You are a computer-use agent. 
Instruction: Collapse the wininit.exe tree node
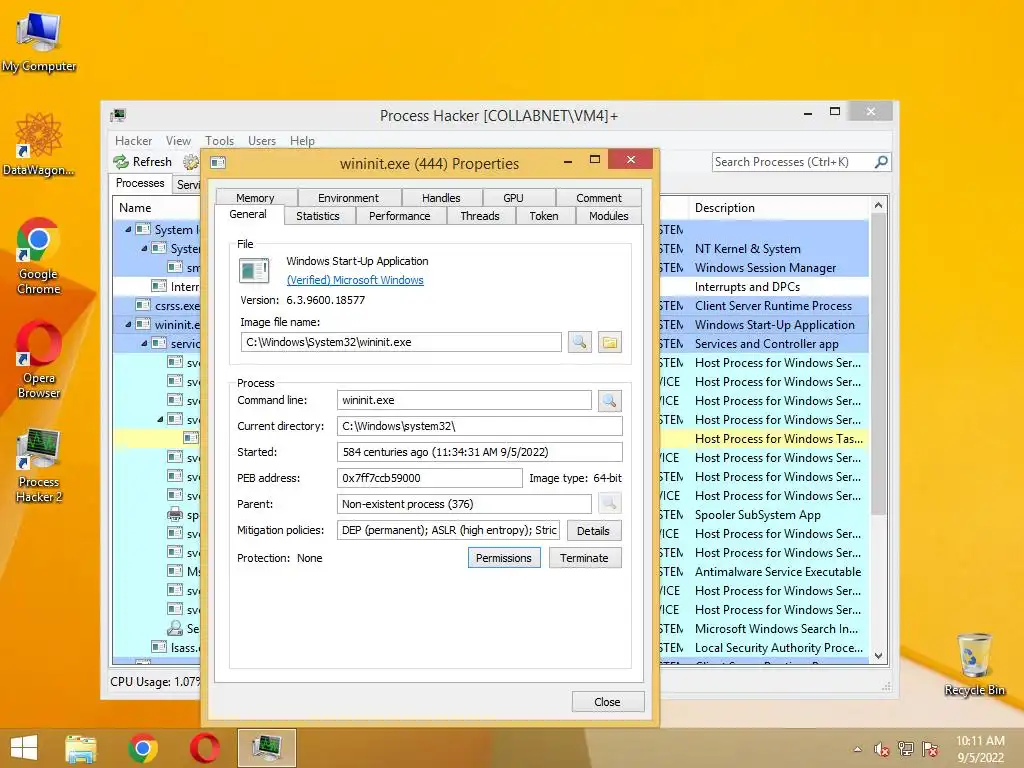pos(128,324)
